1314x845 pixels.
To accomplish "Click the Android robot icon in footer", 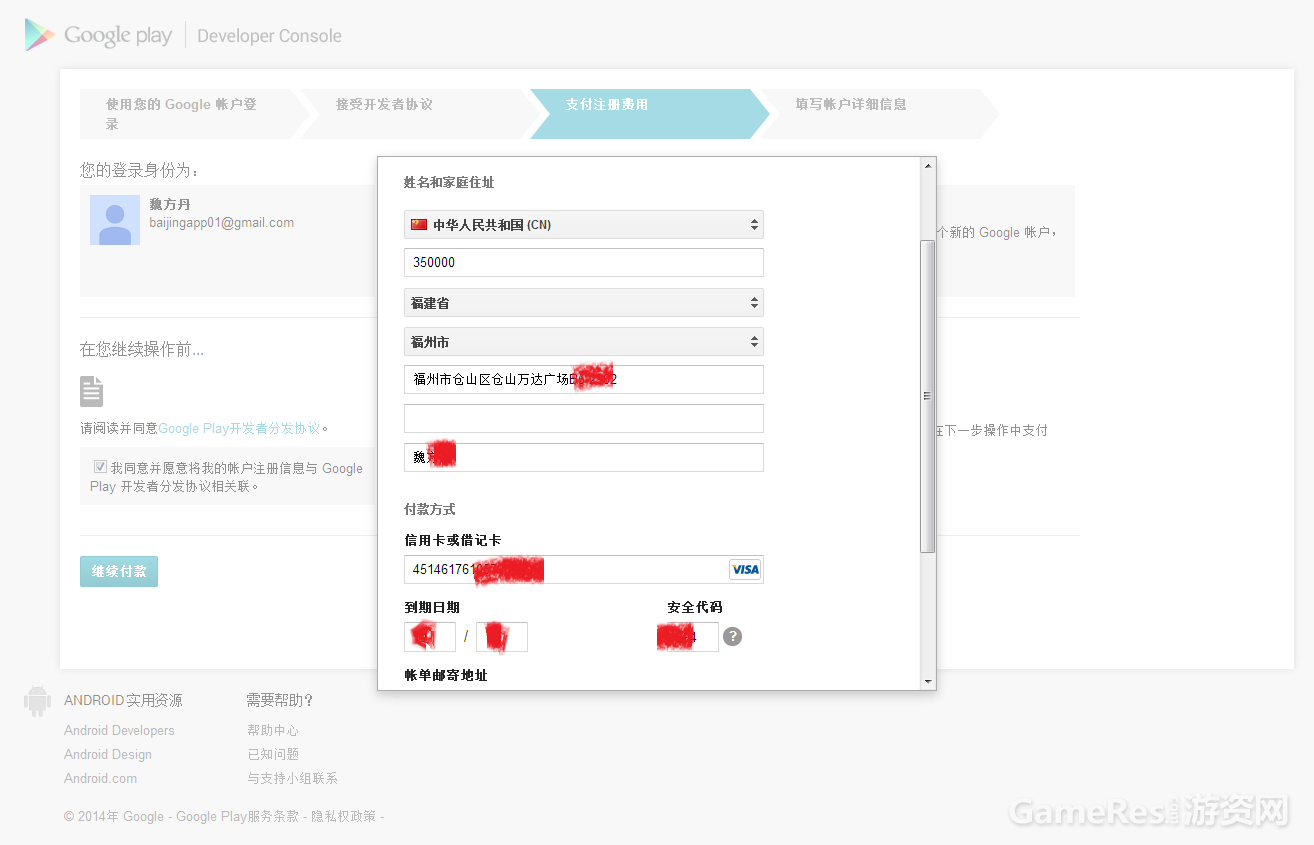I will 38,701.
